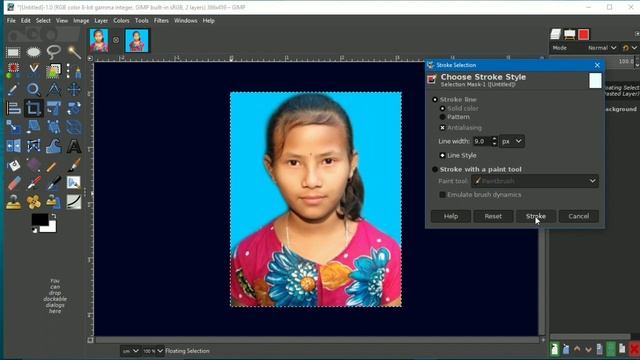Open the Filters menu
The image size is (640, 360).
click(x=161, y=20)
